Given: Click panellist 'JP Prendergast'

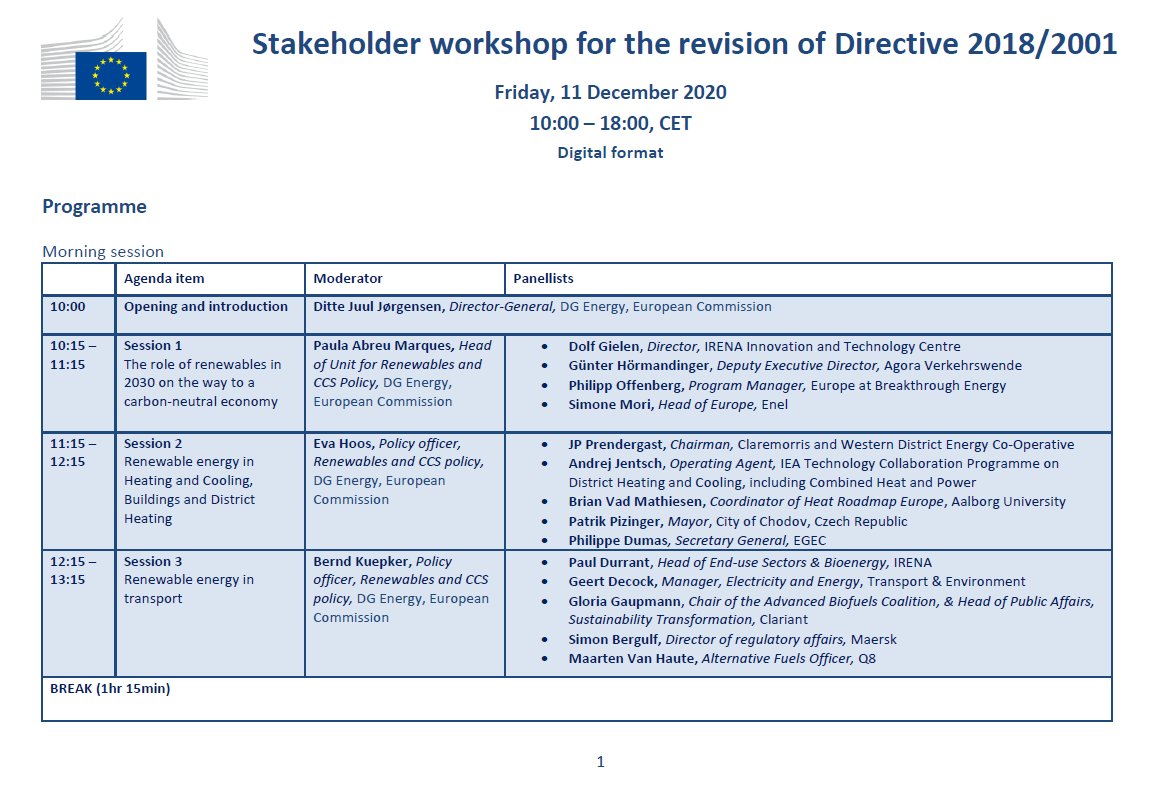Looking at the screenshot, I should pos(616,445).
